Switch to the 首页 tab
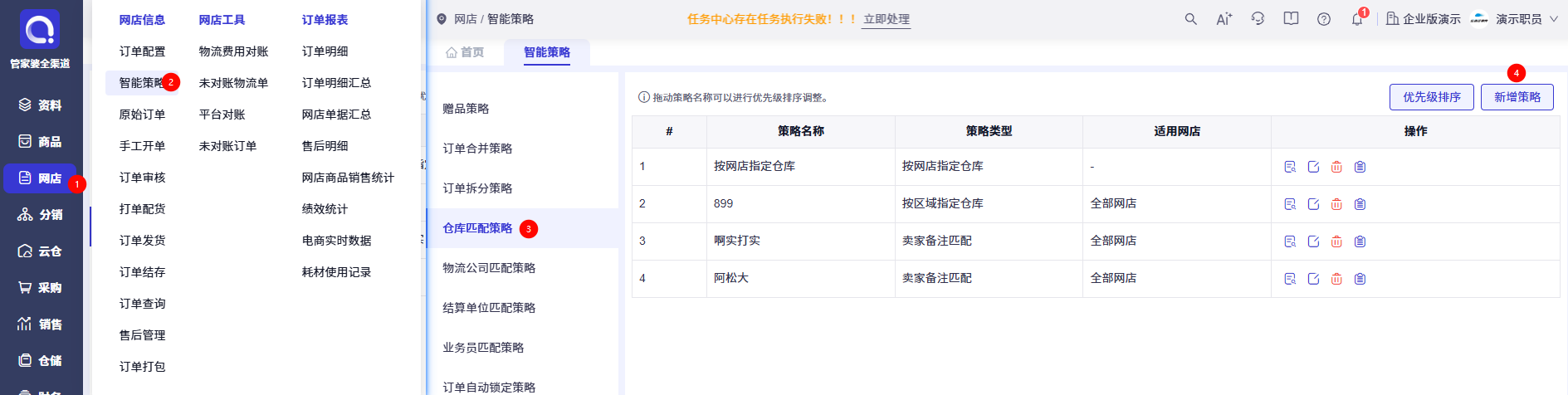Viewport: 1568px width, 395px height. (465, 52)
